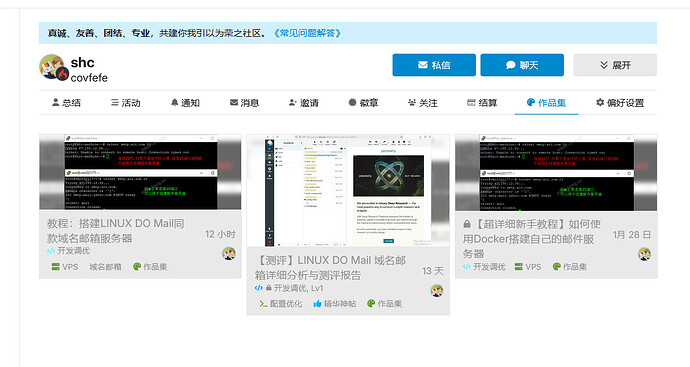View the 徽章 badges tab
This screenshot has width=690, height=367.
(x=363, y=103)
